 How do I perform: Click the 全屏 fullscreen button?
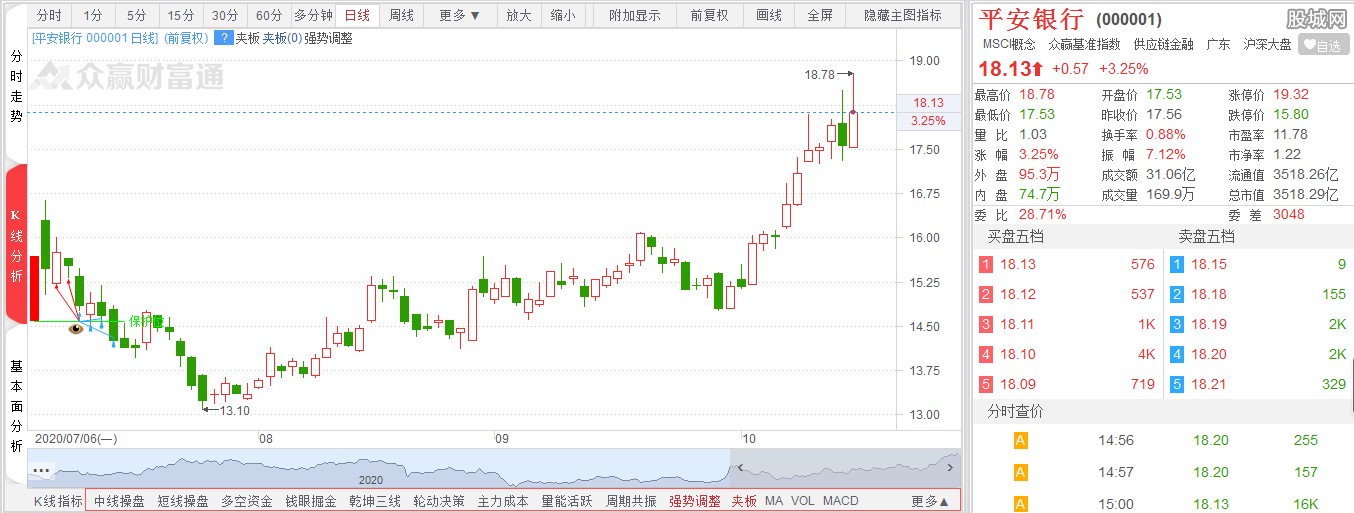(819, 15)
